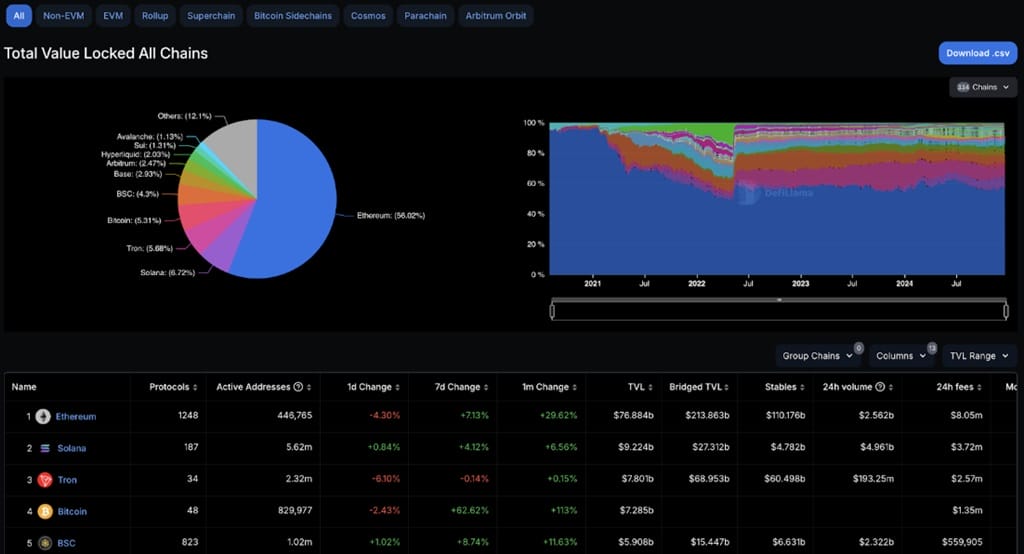The height and width of the screenshot is (554, 1024).
Task: Click the Download .csv button
Action: click(977, 53)
